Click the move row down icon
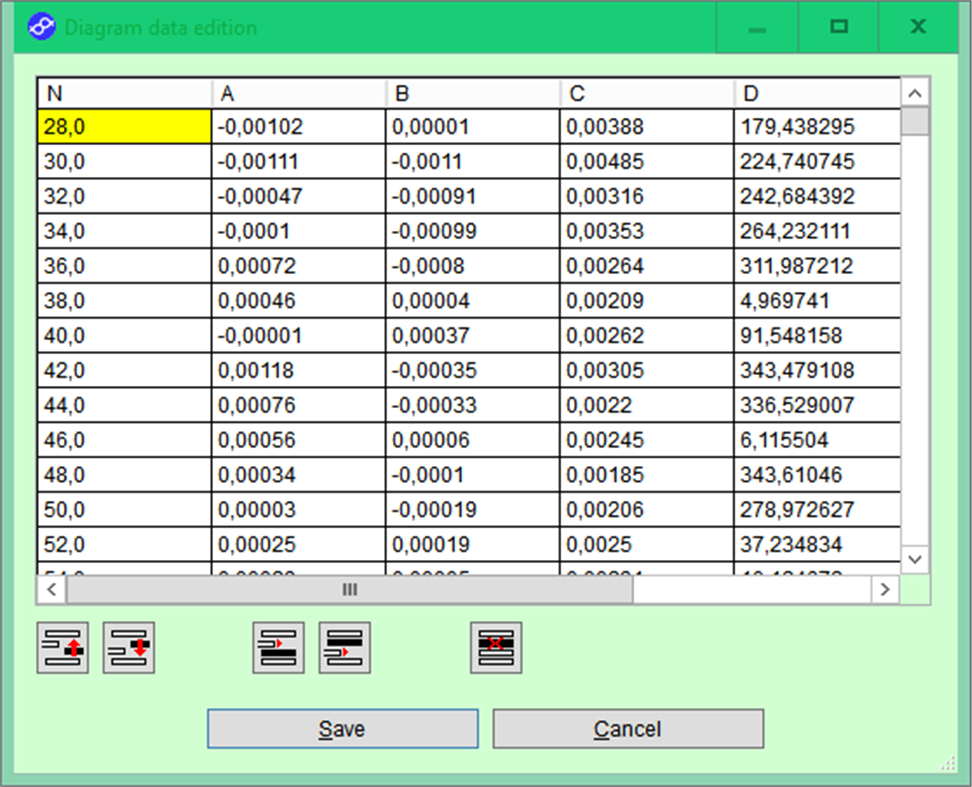Viewport: 972px width, 787px height. (129, 647)
